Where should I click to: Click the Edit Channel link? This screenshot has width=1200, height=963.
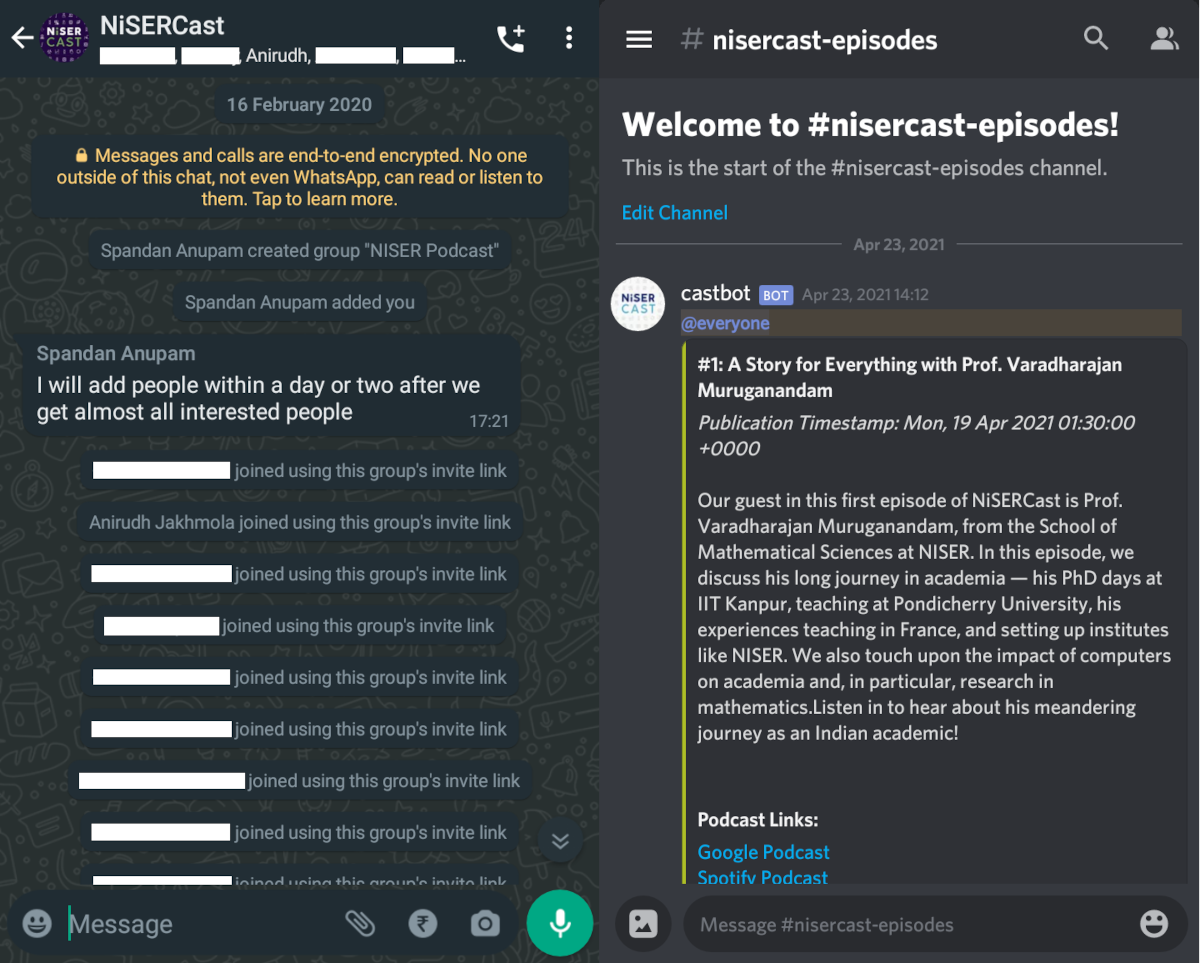(x=675, y=212)
